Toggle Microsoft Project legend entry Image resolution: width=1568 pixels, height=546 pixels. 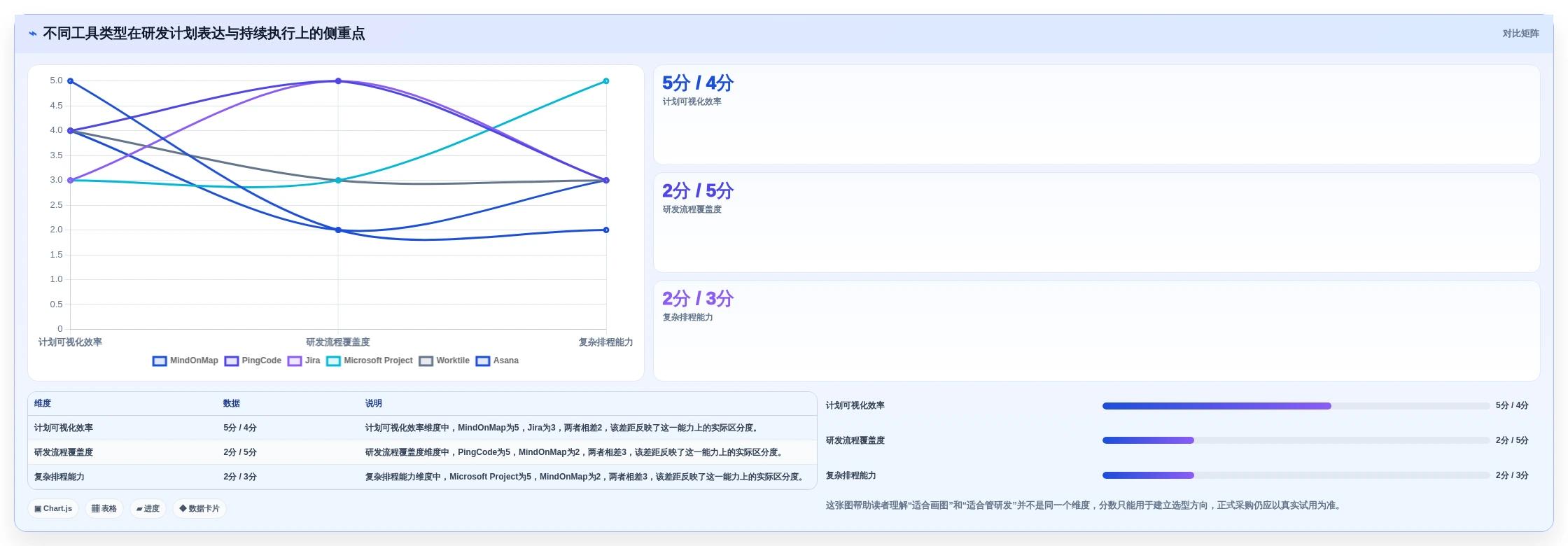[370, 360]
